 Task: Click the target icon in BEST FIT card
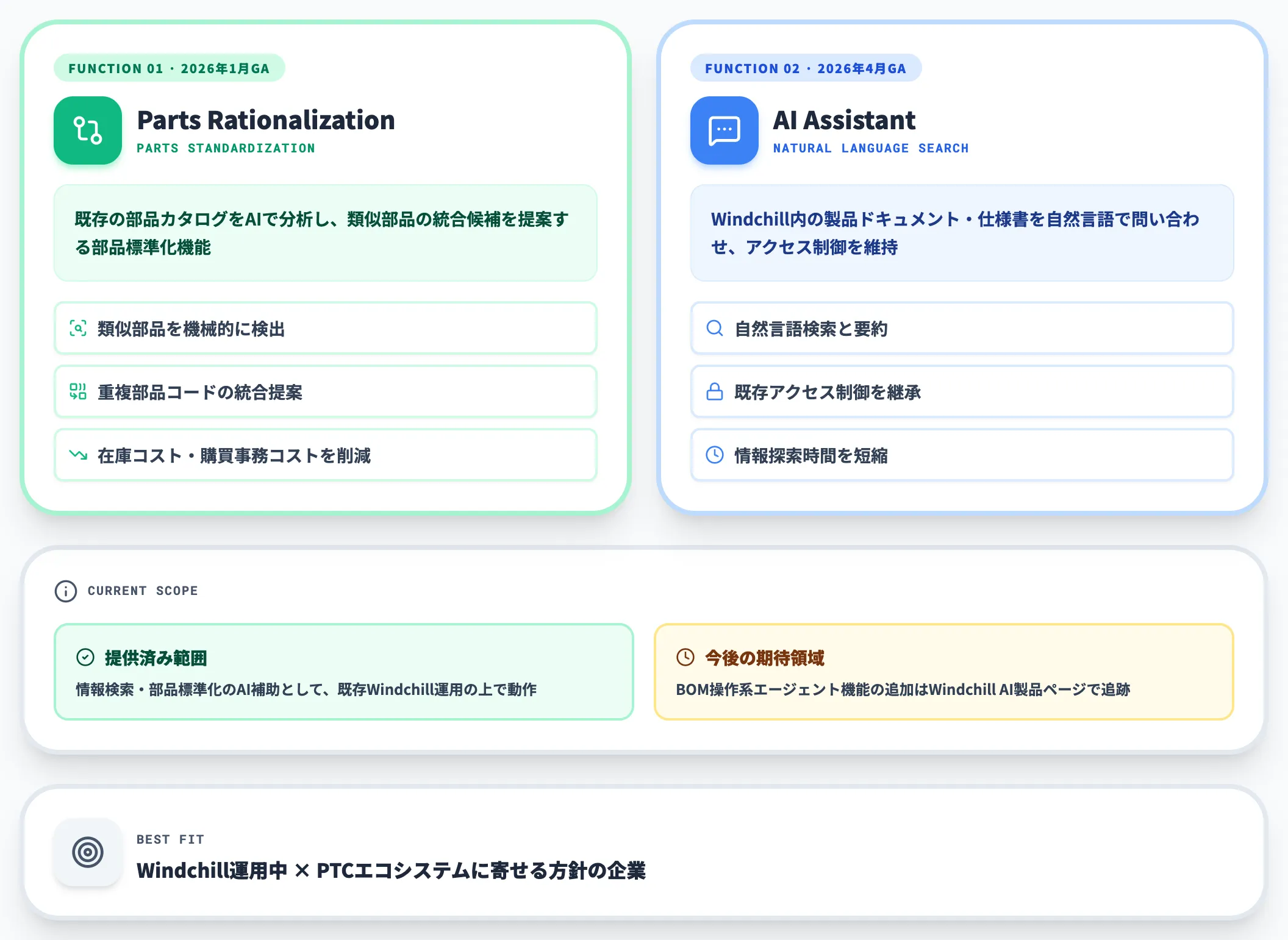click(x=88, y=852)
